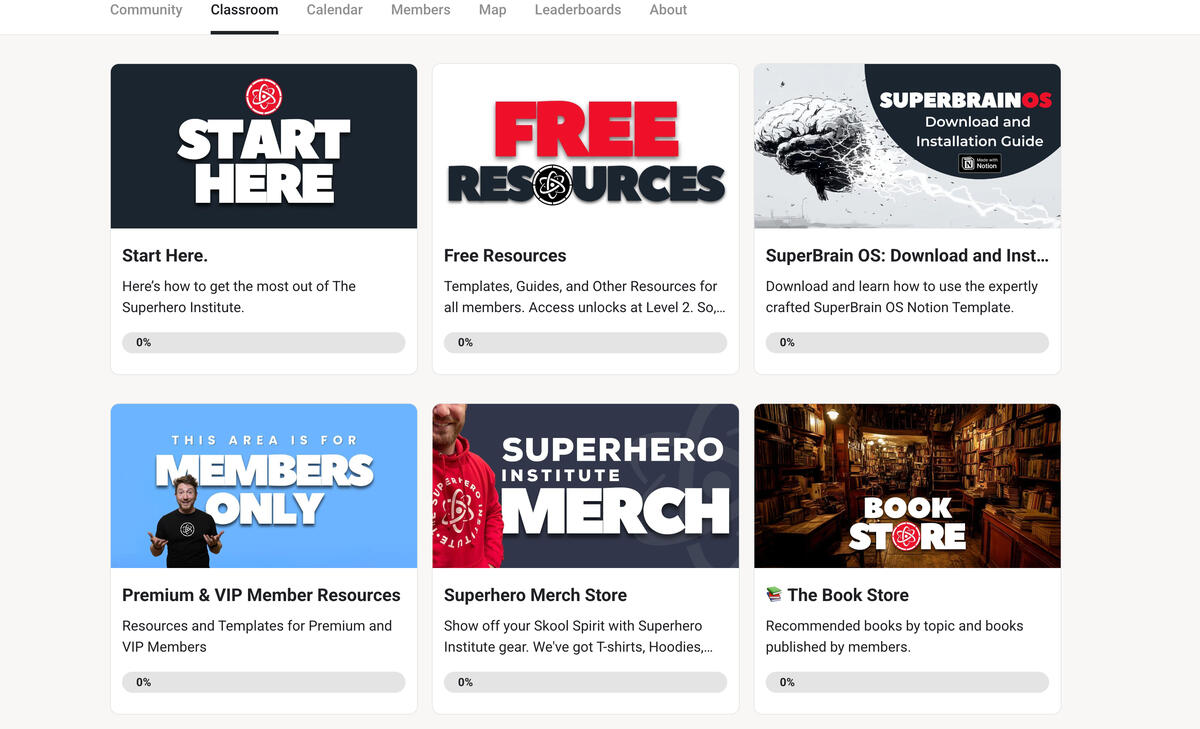Viewport: 1200px width, 729px height.
Task: Click the Start Here course progress bar
Action: click(x=264, y=343)
